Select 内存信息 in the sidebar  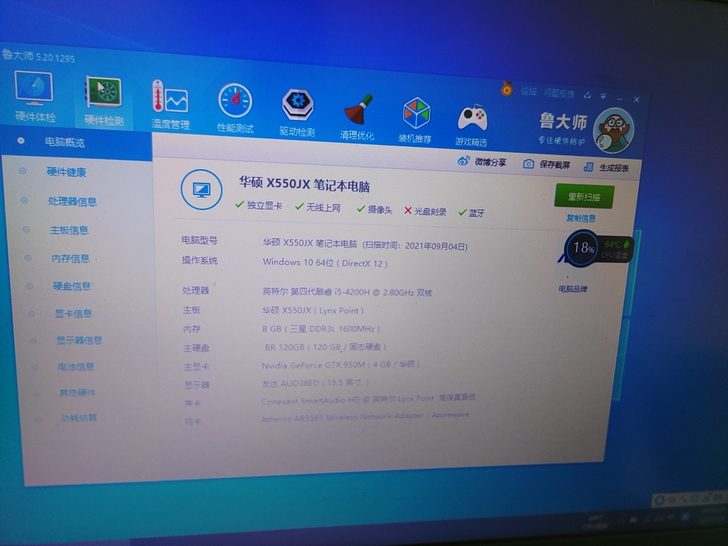point(71,258)
